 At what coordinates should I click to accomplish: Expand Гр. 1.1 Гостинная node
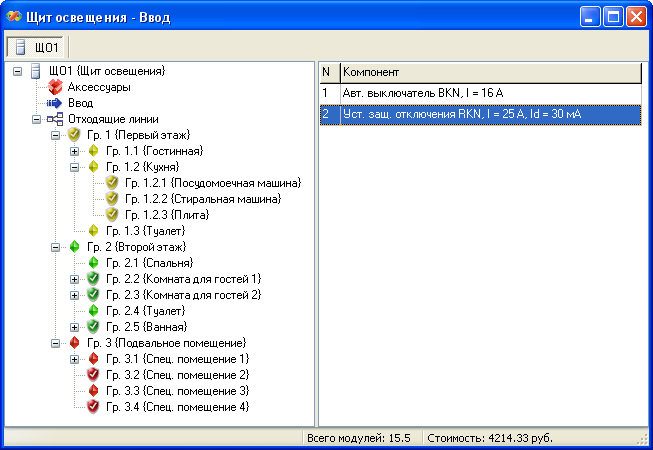(75, 152)
